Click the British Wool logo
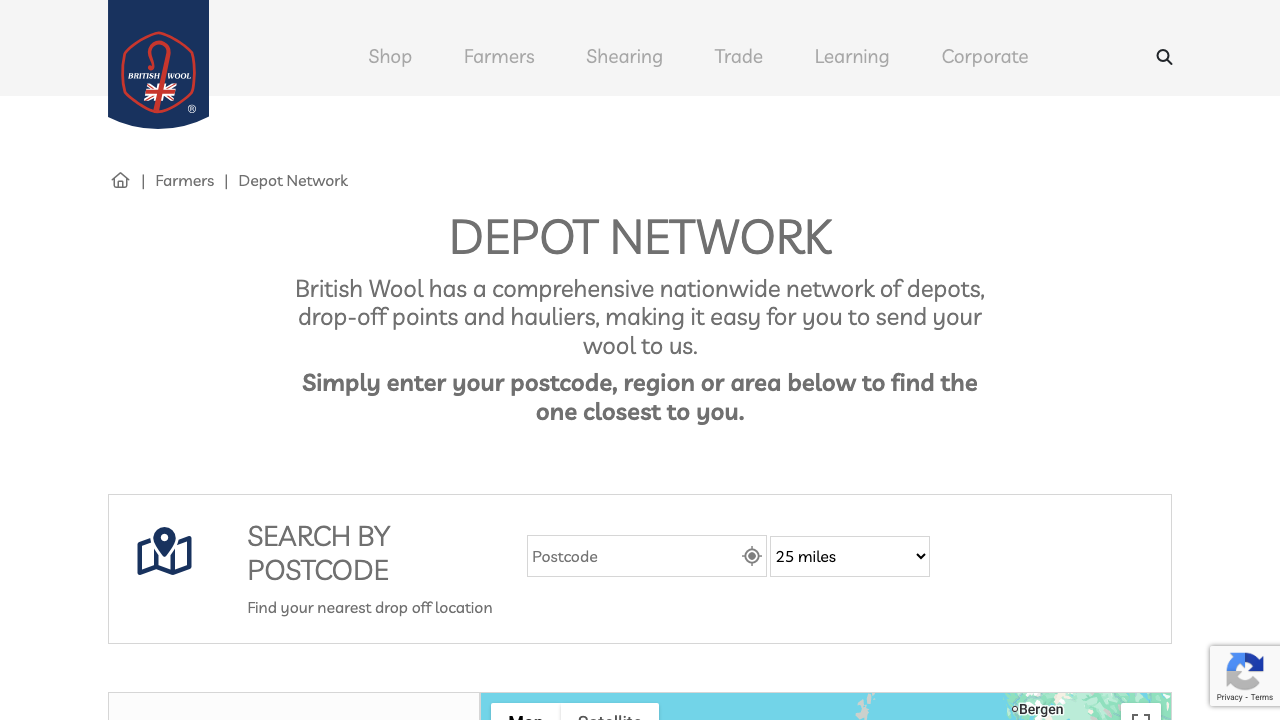Viewport: 1280px width, 720px height. pos(158,64)
